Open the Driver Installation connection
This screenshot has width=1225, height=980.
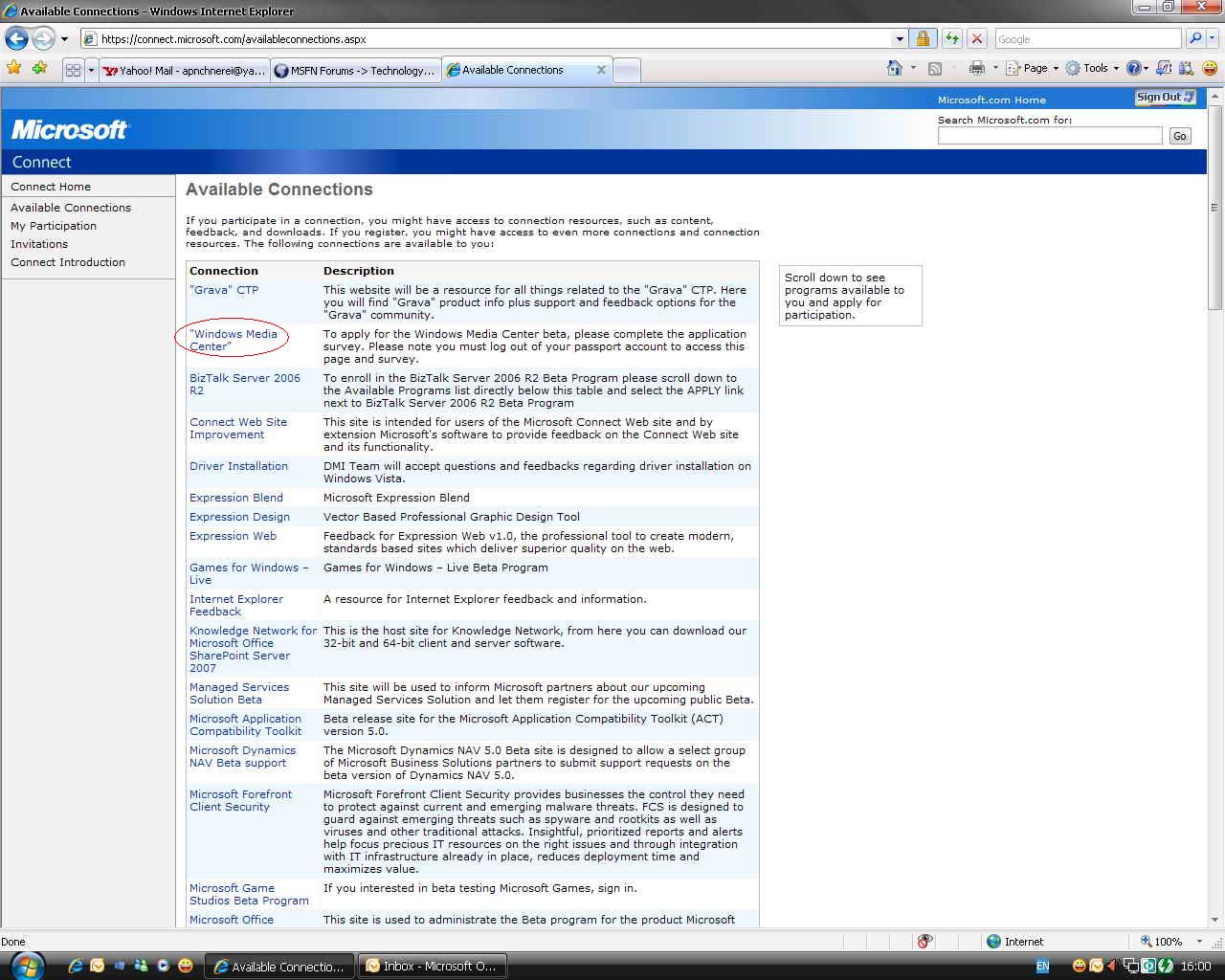pos(238,466)
